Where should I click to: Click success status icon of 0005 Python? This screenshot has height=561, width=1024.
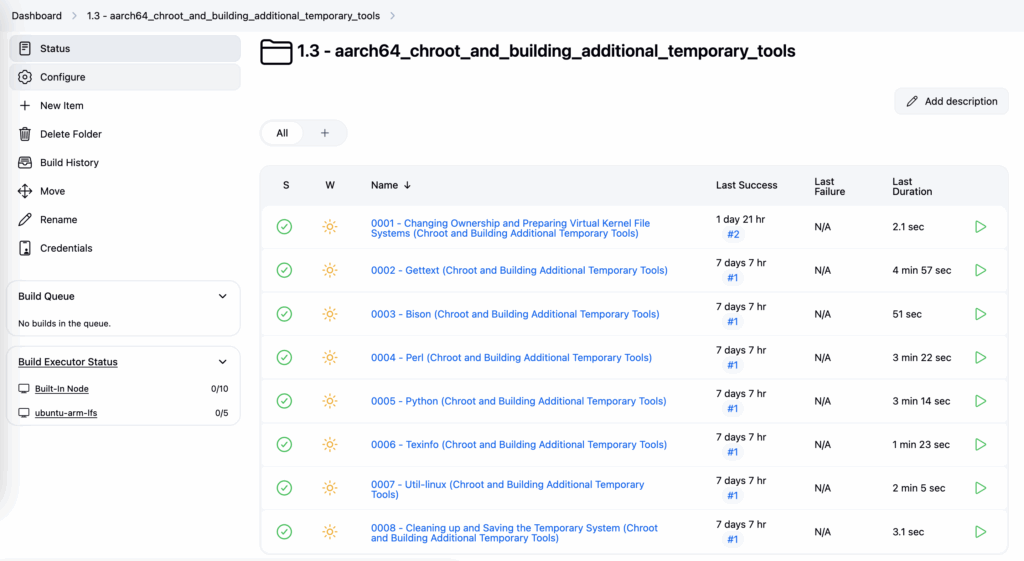(284, 401)
